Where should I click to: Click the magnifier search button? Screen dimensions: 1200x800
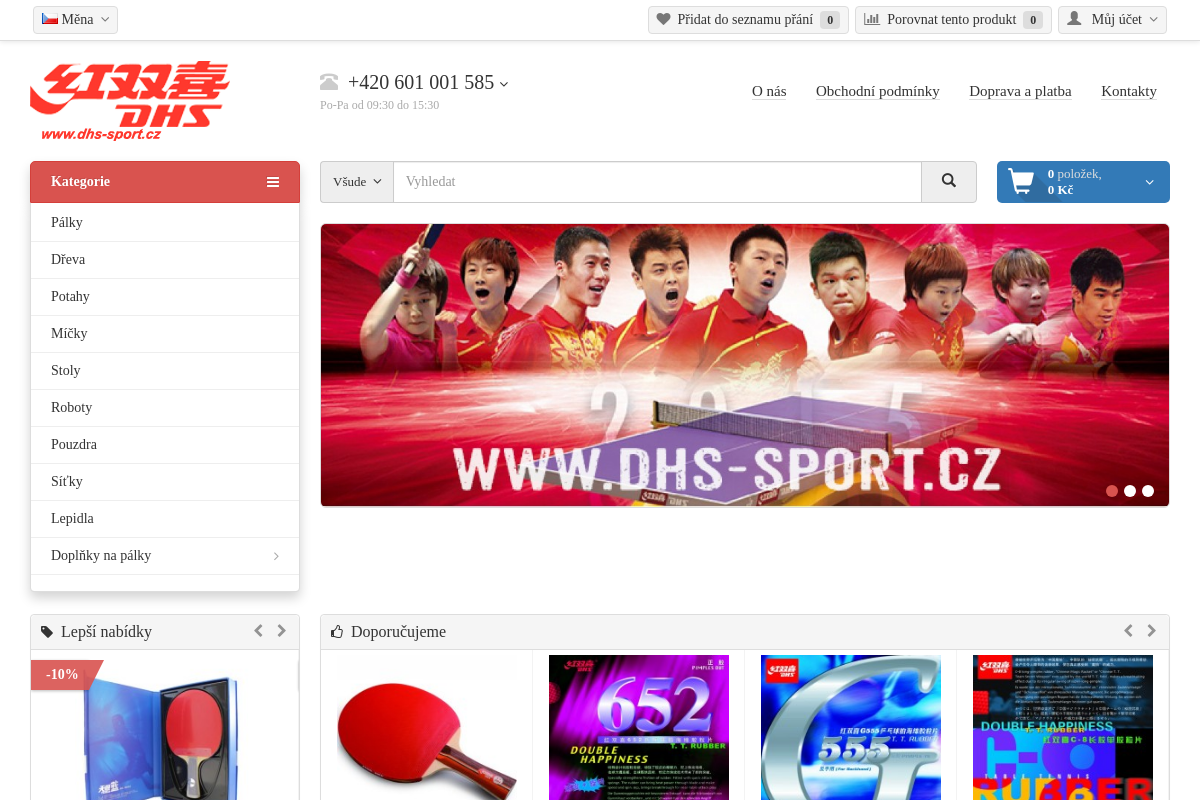pos(949,182)
